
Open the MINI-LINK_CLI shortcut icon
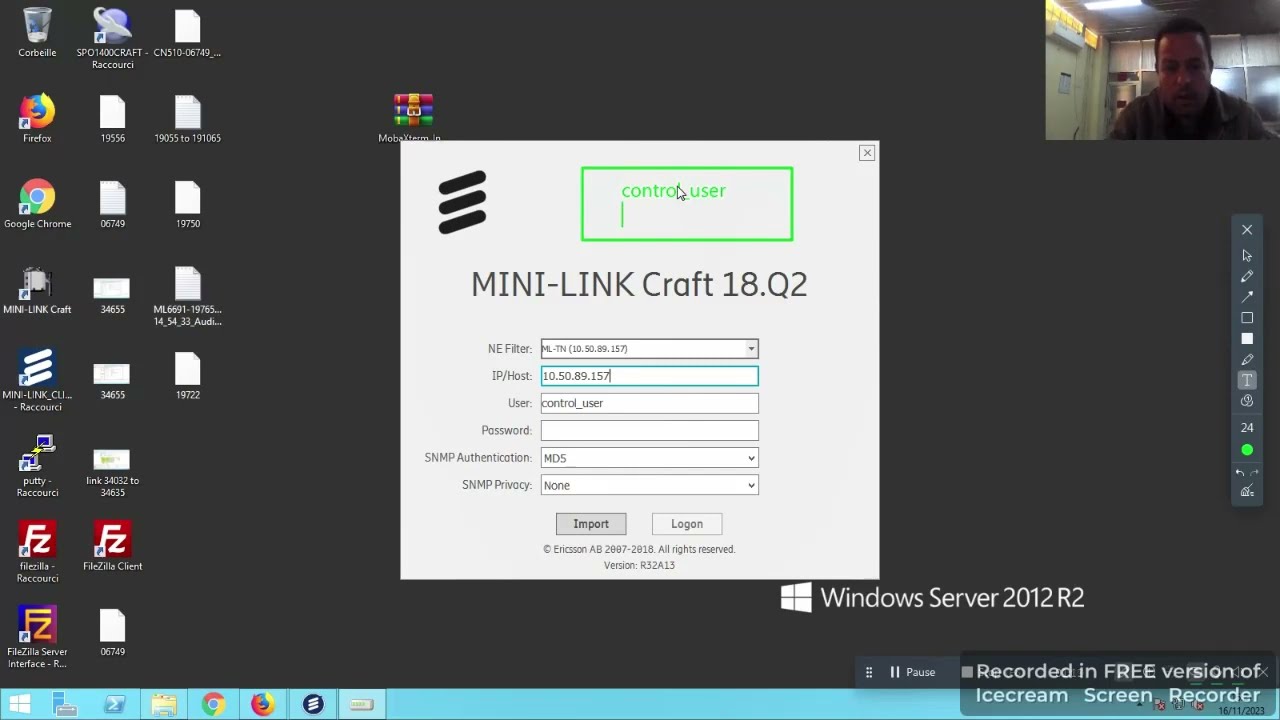tap(37, 380)
